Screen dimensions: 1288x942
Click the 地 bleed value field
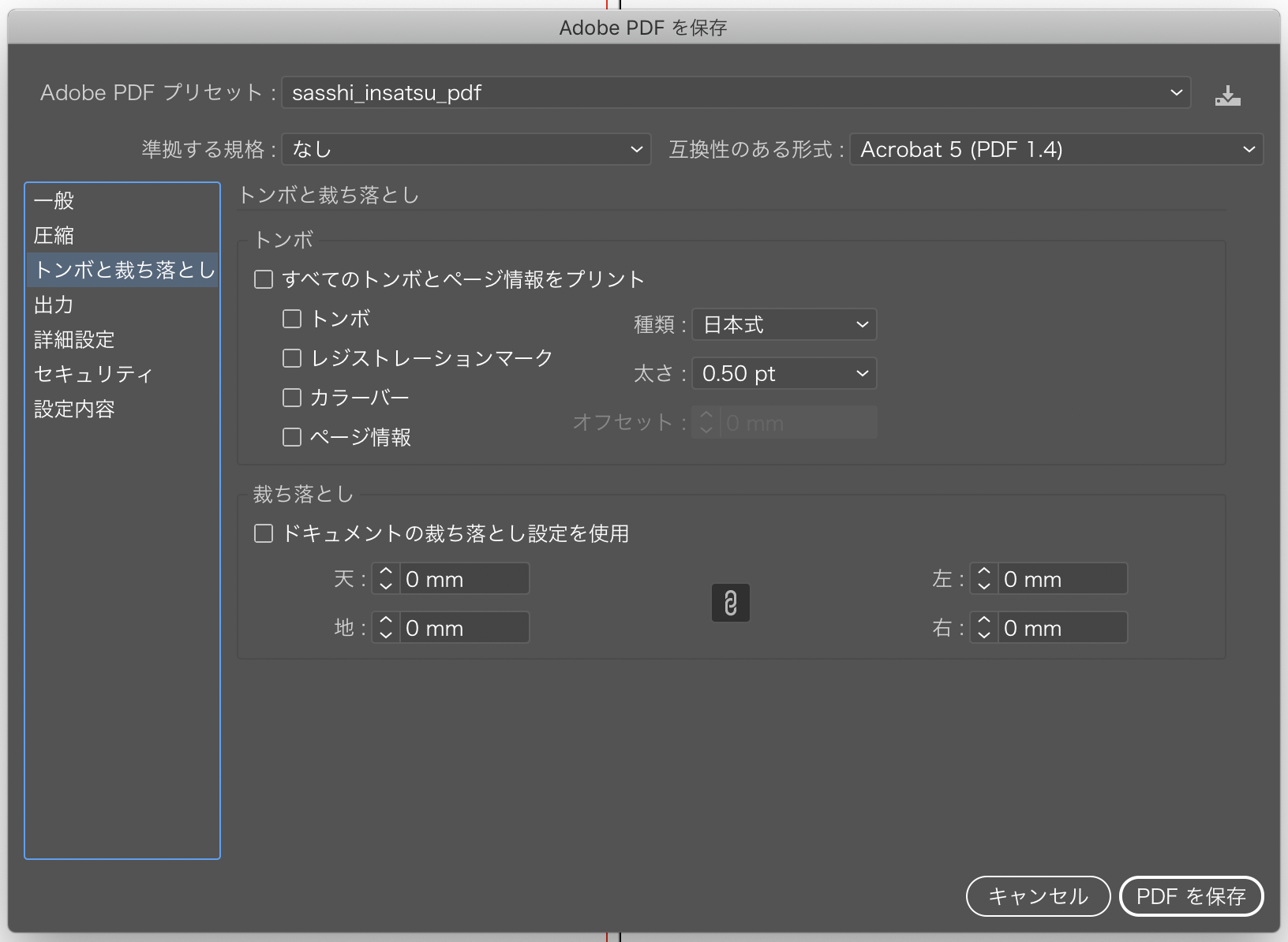click(464, 628)
